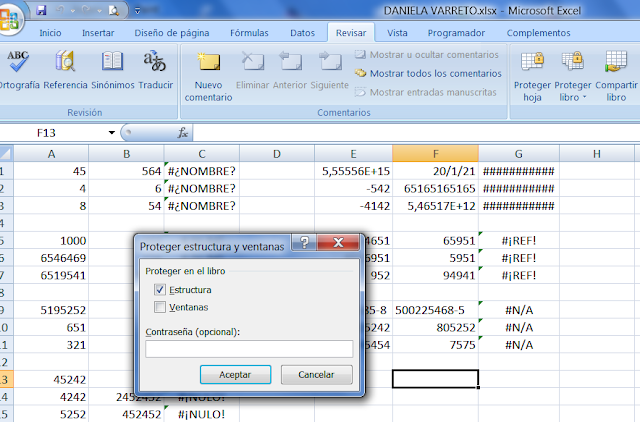Select cell with date 20/1/21
Image resolution: width=640 pixels, height=422 pixels.
(436, 171)
